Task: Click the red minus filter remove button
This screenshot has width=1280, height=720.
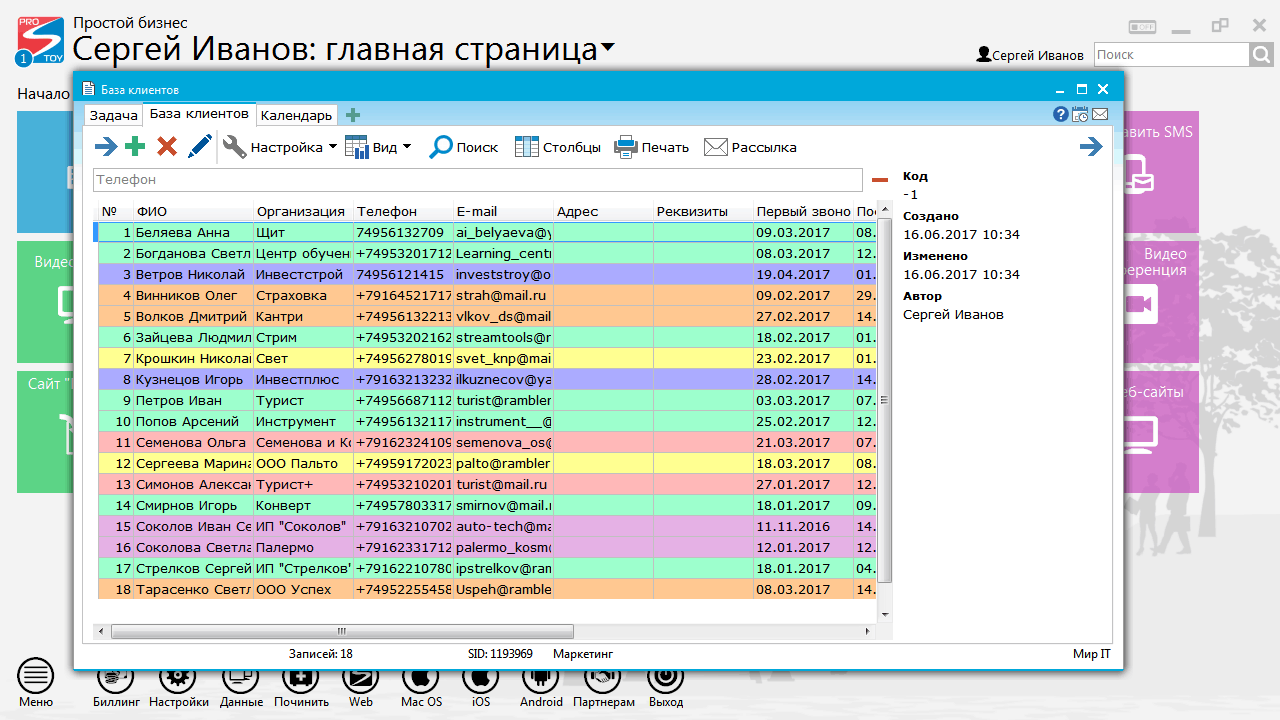Action: pos(880,180)
